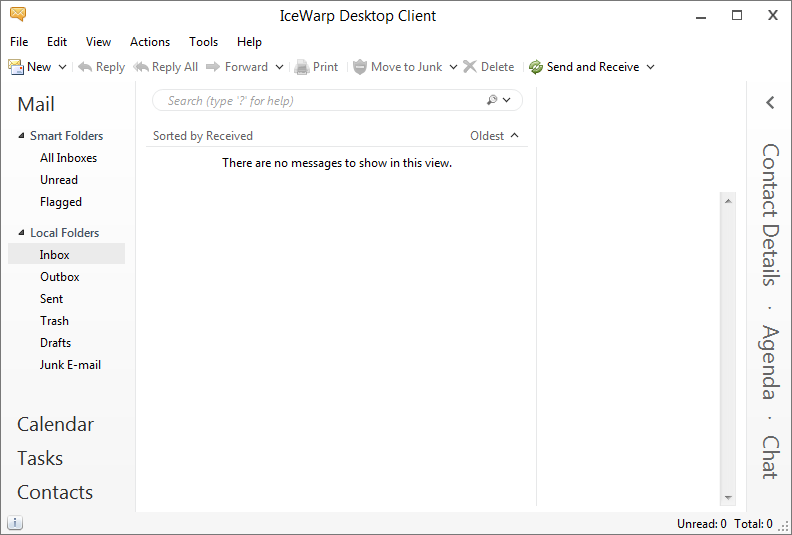Click the Move to Junk shield icon

pyautogui.click(x=360, y=67)
